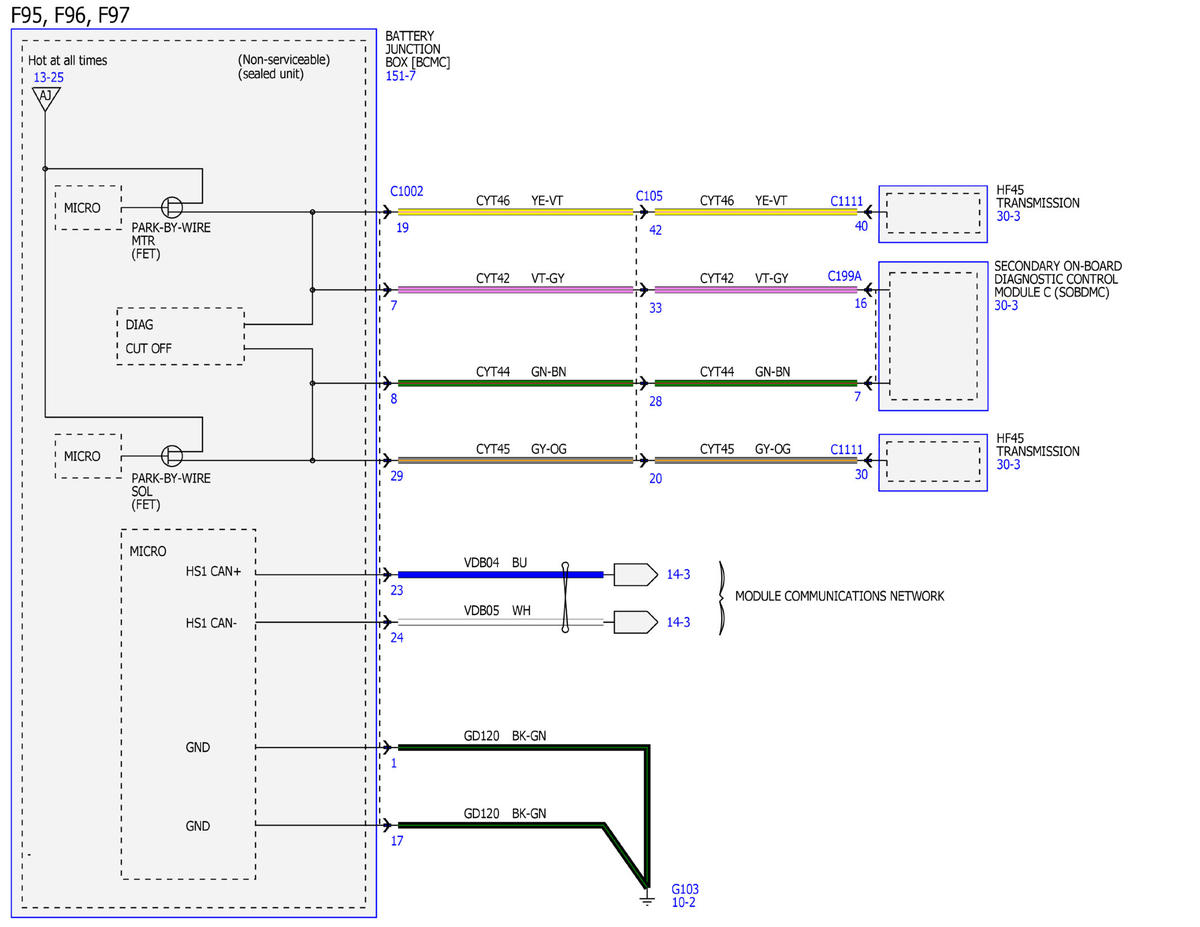
Task: Click the 'CUT OFF' label
Action: (148, 348)
